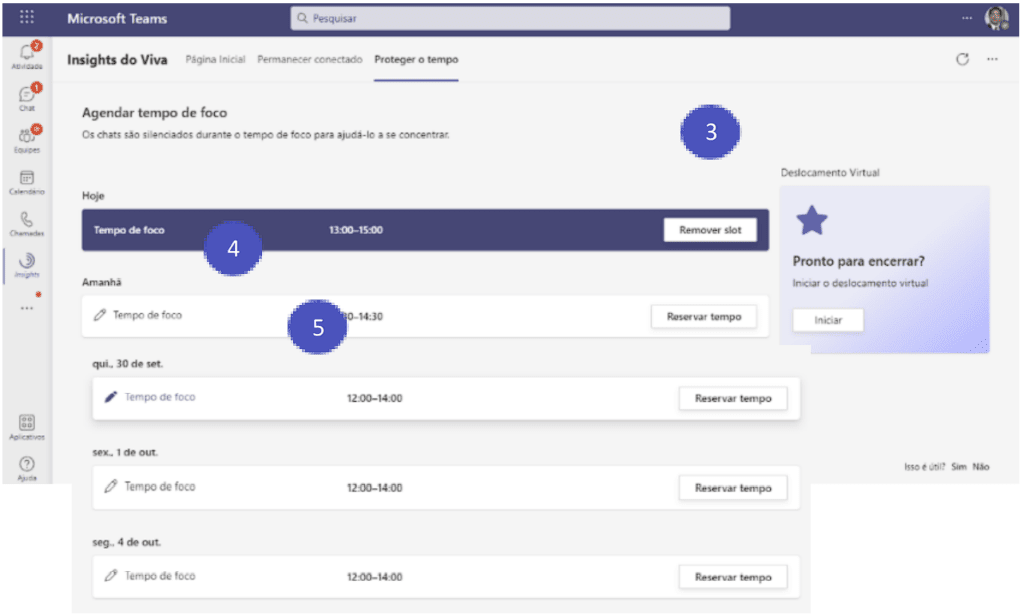Click the Microsoft Teams title text
1024x615 pixels.
(117, 18)
